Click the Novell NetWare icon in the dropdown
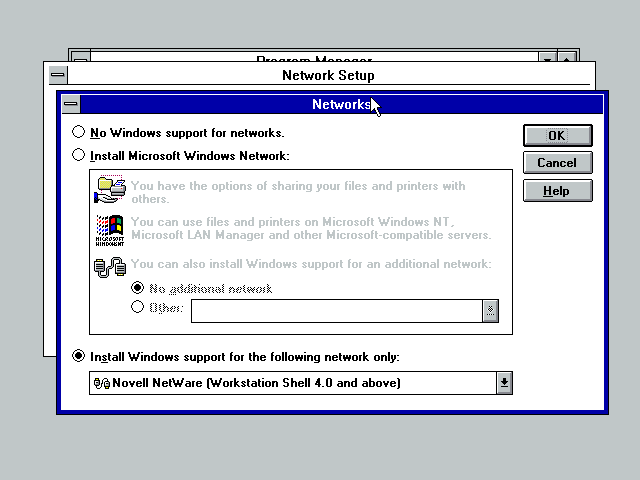 point(102,383)
